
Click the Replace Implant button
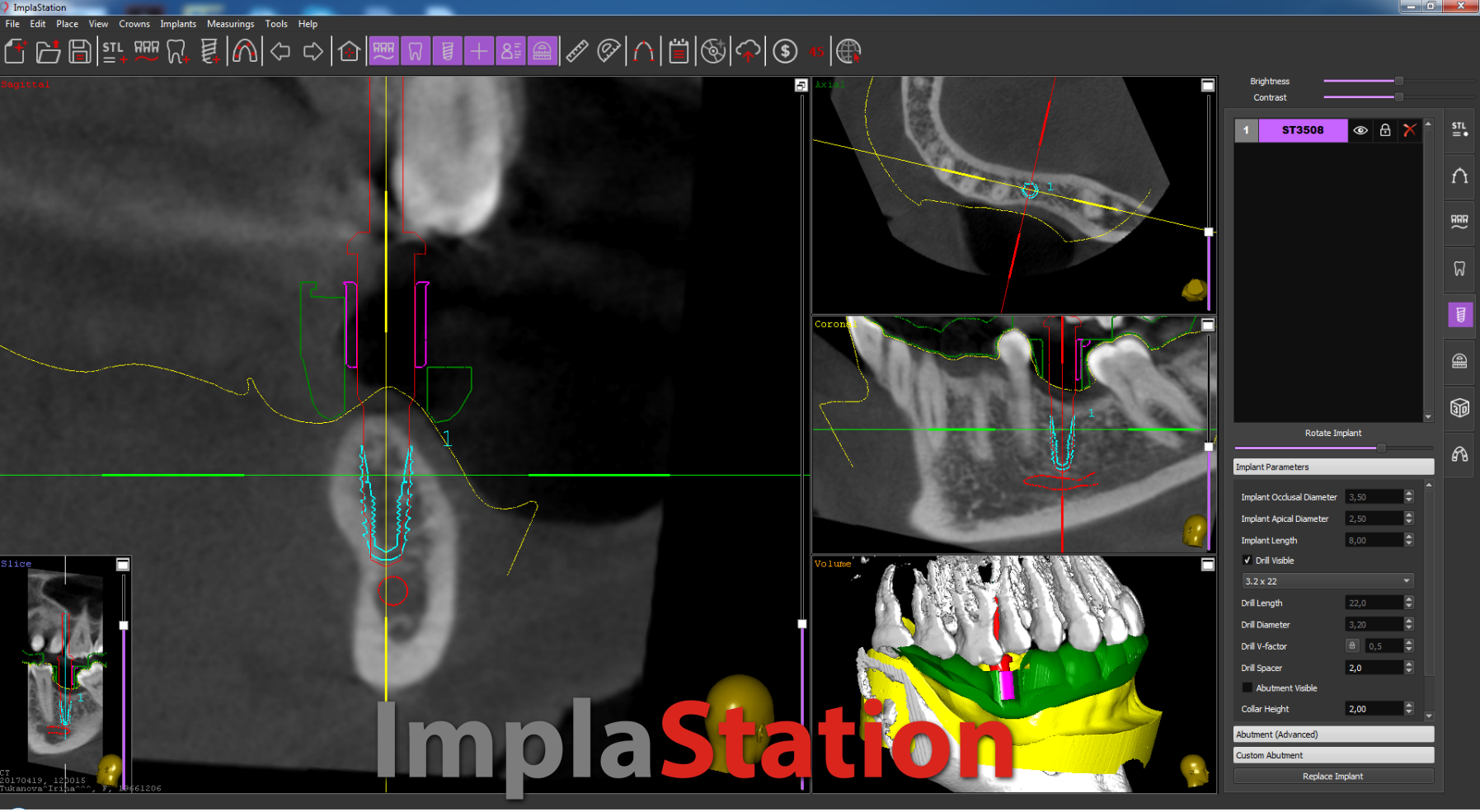[x=1333, y=777]
